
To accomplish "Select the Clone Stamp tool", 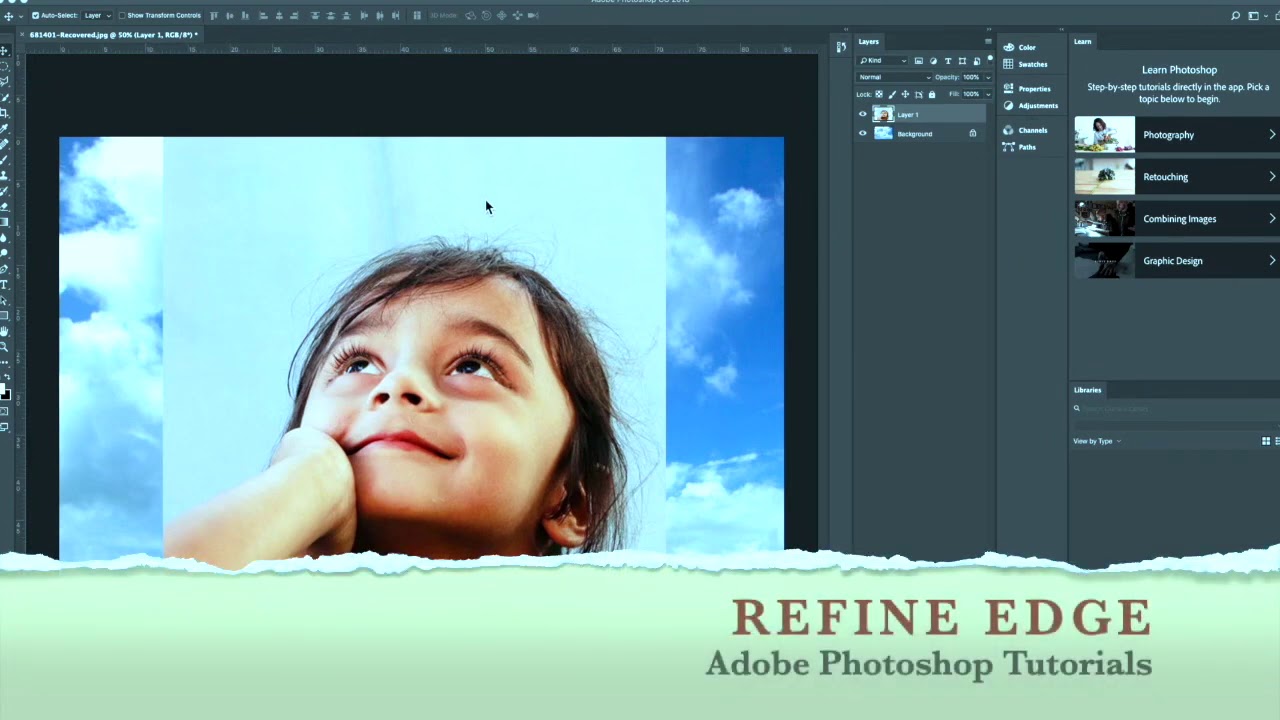I will pos(5,174).
